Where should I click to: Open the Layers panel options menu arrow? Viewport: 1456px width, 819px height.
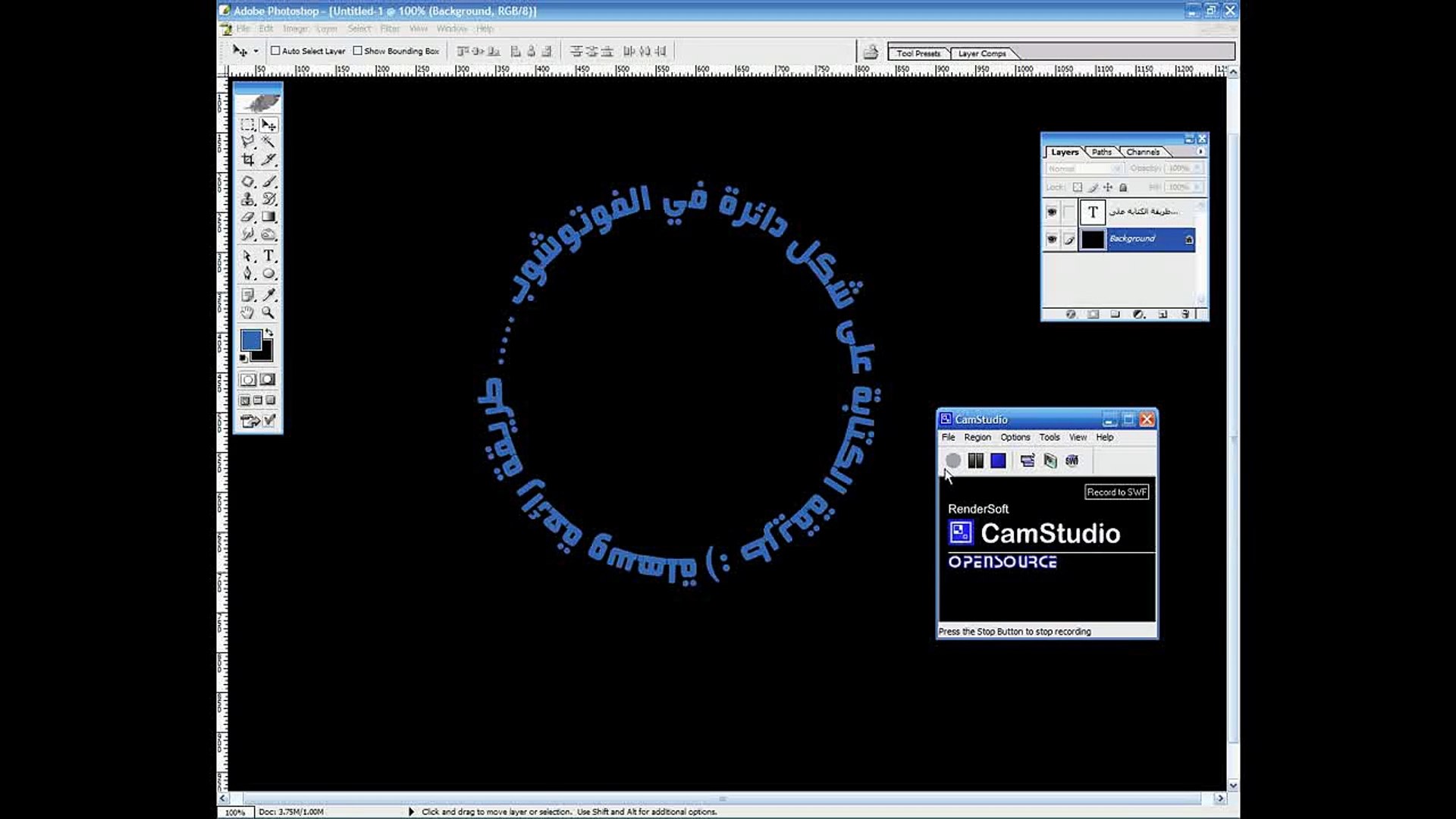coord(1200,152)
